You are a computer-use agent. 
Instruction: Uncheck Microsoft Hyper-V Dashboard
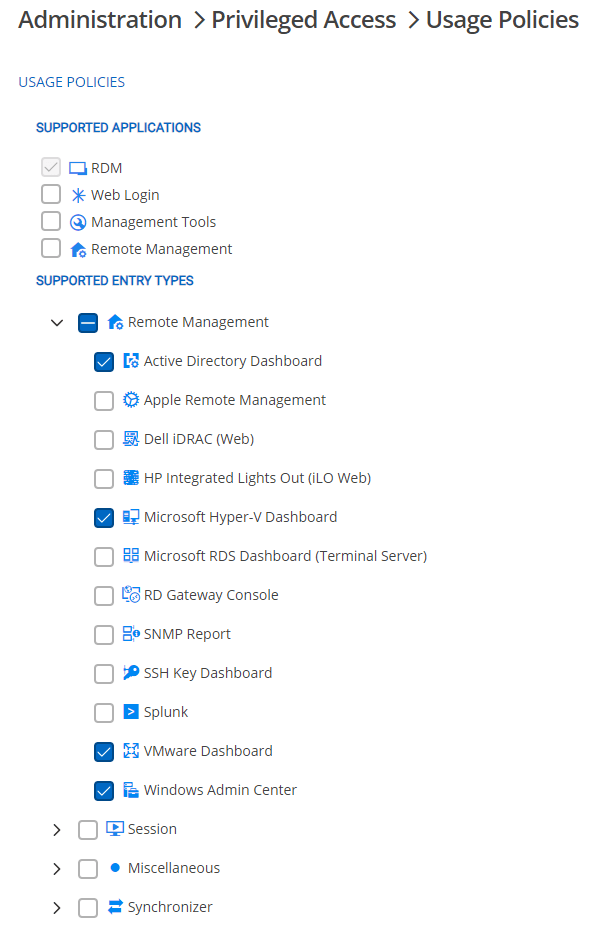(x=104, y=518)
